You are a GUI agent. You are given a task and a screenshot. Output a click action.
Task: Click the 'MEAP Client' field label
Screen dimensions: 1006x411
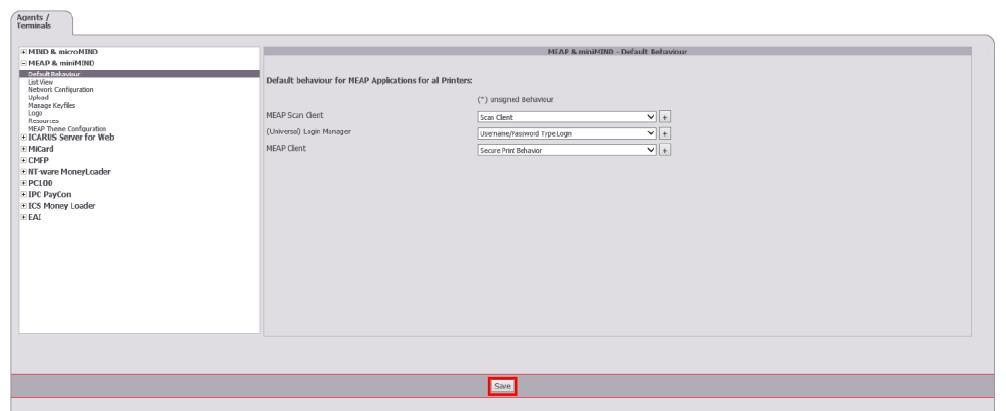[x=286, y=148]
